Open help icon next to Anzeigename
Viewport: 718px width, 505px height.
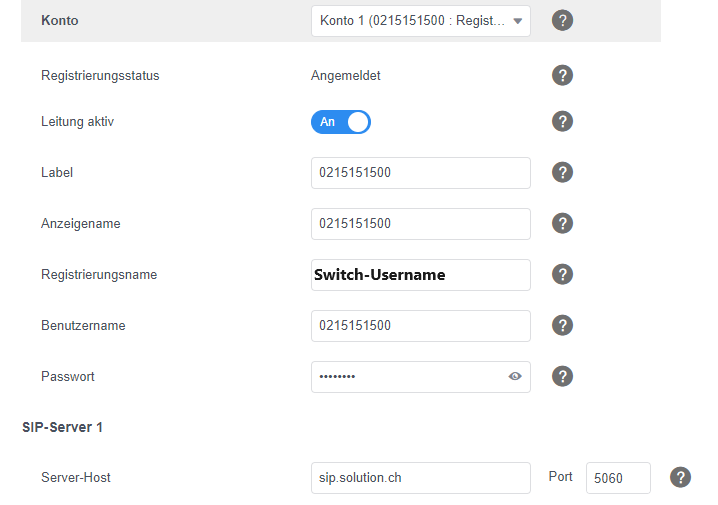562,223
